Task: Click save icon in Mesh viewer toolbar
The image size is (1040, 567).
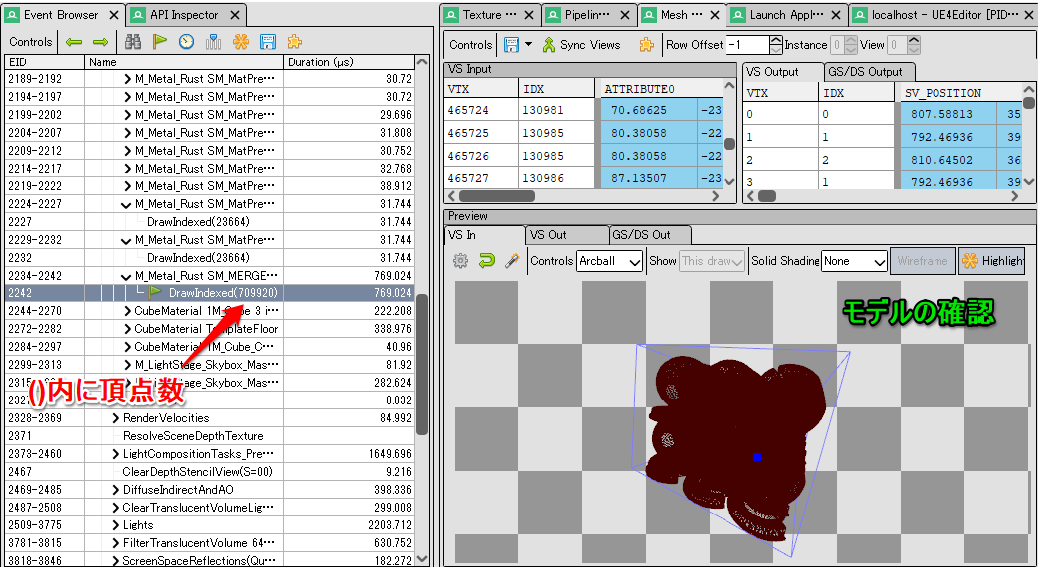Action: (x=511, y=44)
